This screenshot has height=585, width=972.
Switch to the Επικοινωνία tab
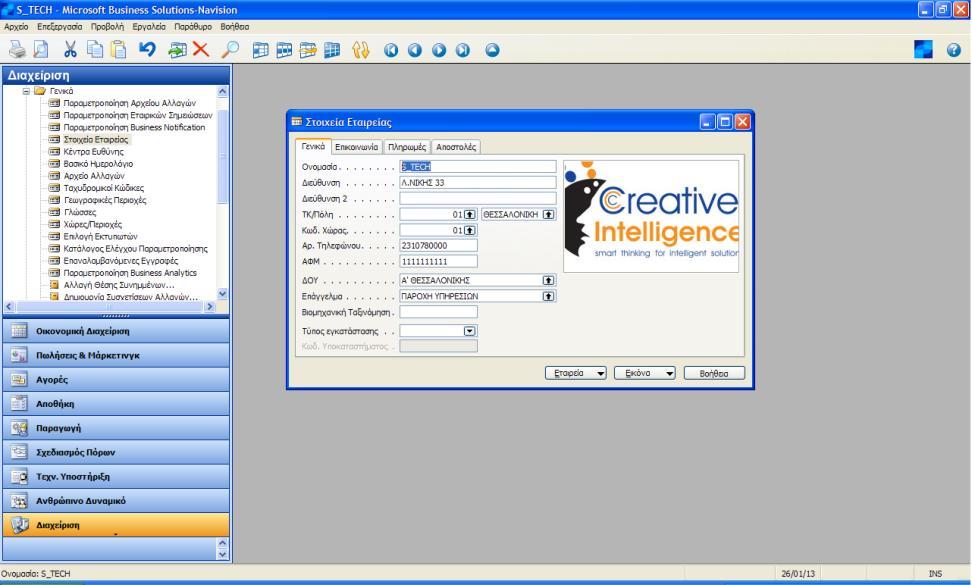click(x=356, y=147)
